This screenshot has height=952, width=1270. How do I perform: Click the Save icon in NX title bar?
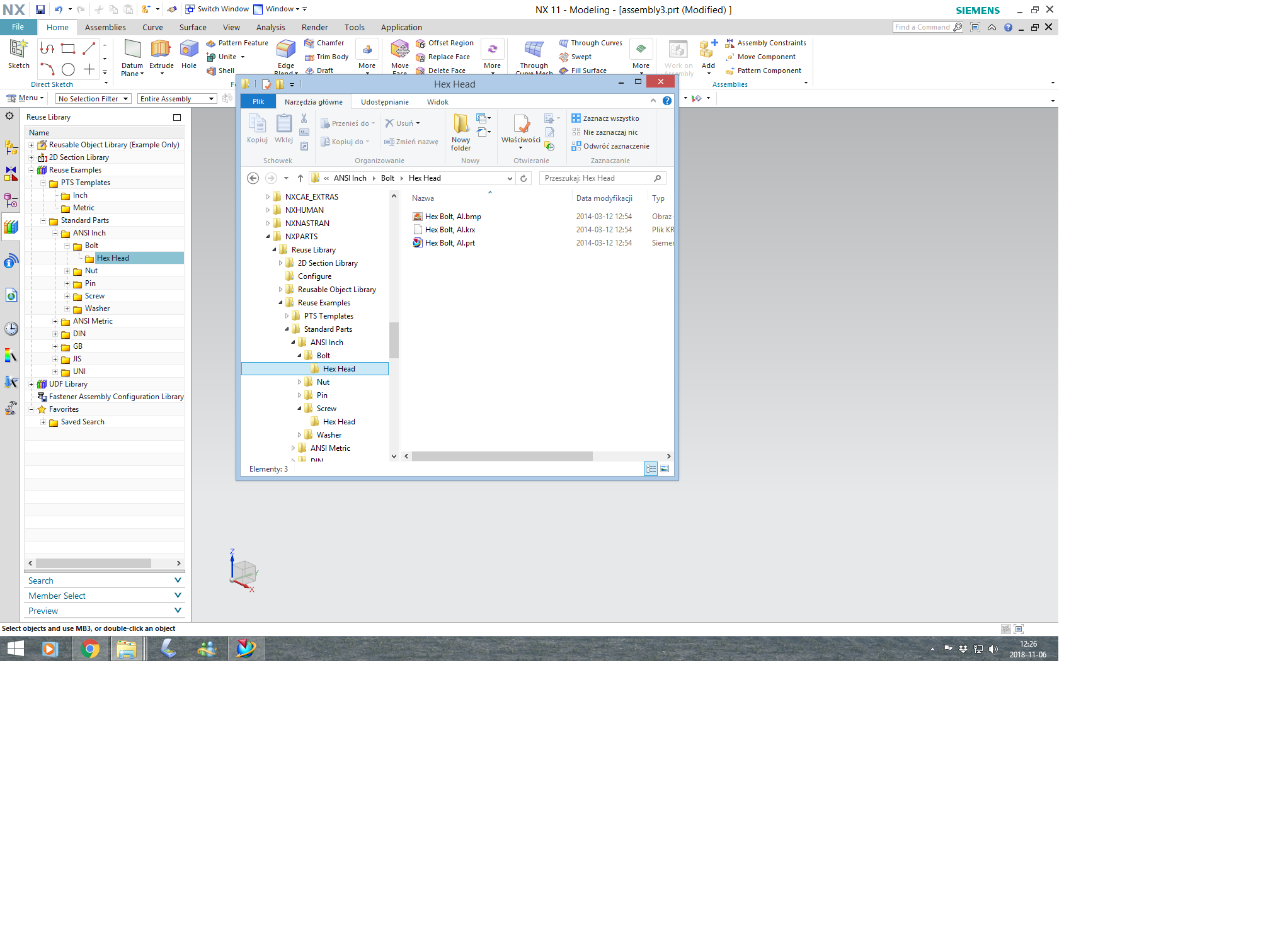(x=40, y=9)
